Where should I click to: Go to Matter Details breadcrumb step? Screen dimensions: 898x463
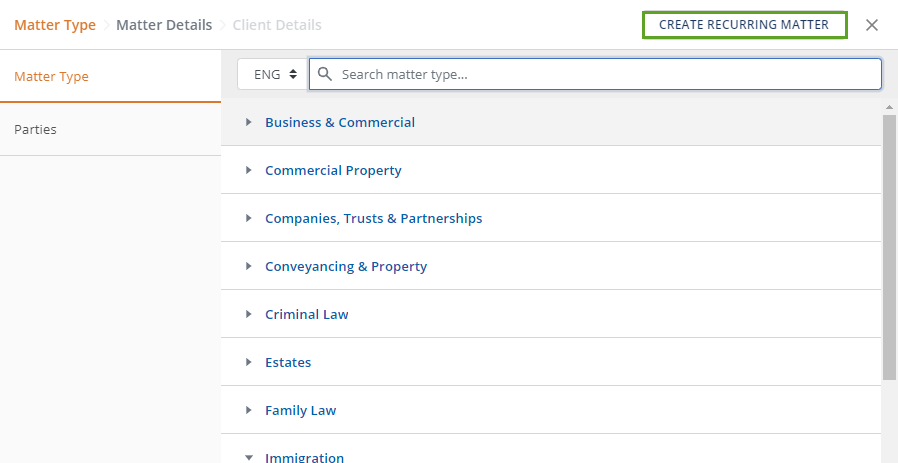coord(164,25)
